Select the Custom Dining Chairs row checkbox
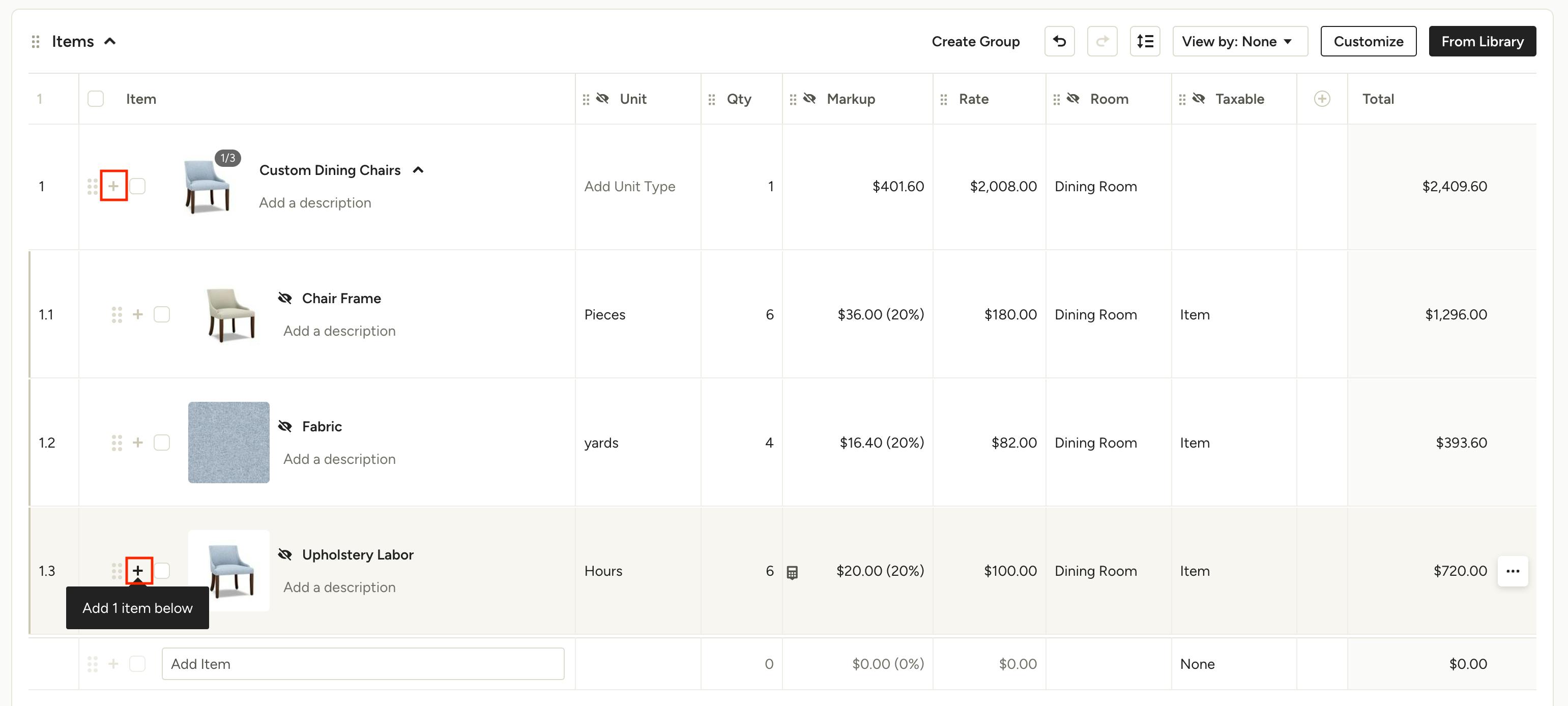Screen dimensions: 1568x706 pos(137,186)
